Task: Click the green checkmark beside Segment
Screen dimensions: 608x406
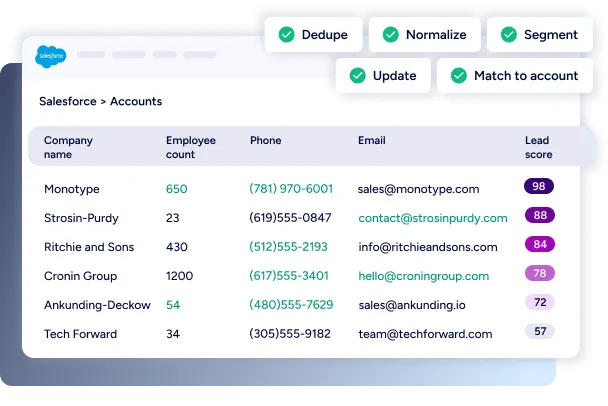Action: coord(508,35)
